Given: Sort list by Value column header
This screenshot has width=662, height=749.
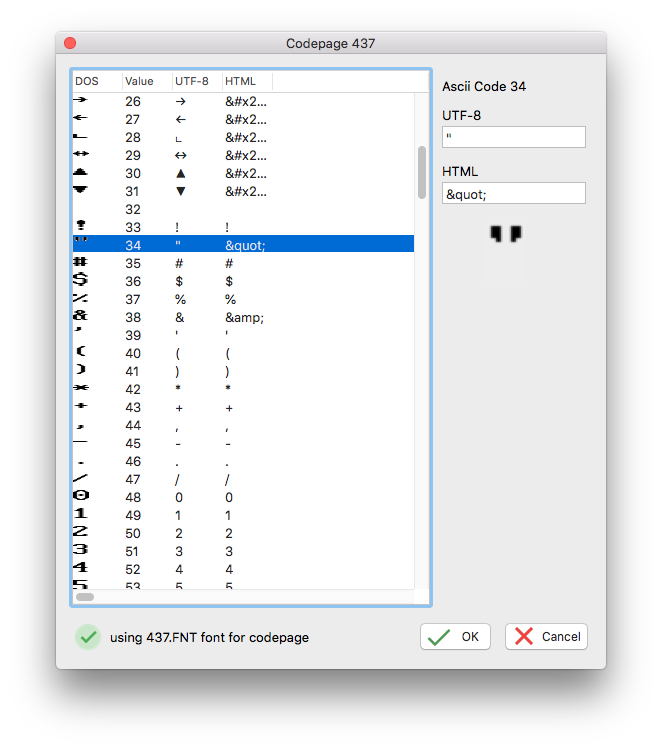Looking at the screenshot, I should (x=146, y=81).
